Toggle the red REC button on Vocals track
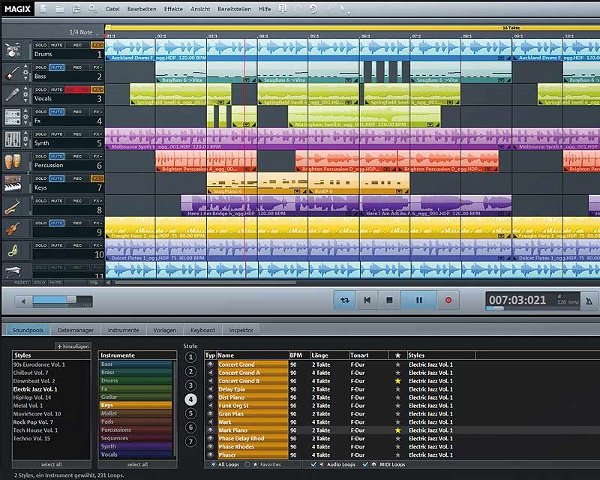The image size is (600, 480). [x=77, y=90]
